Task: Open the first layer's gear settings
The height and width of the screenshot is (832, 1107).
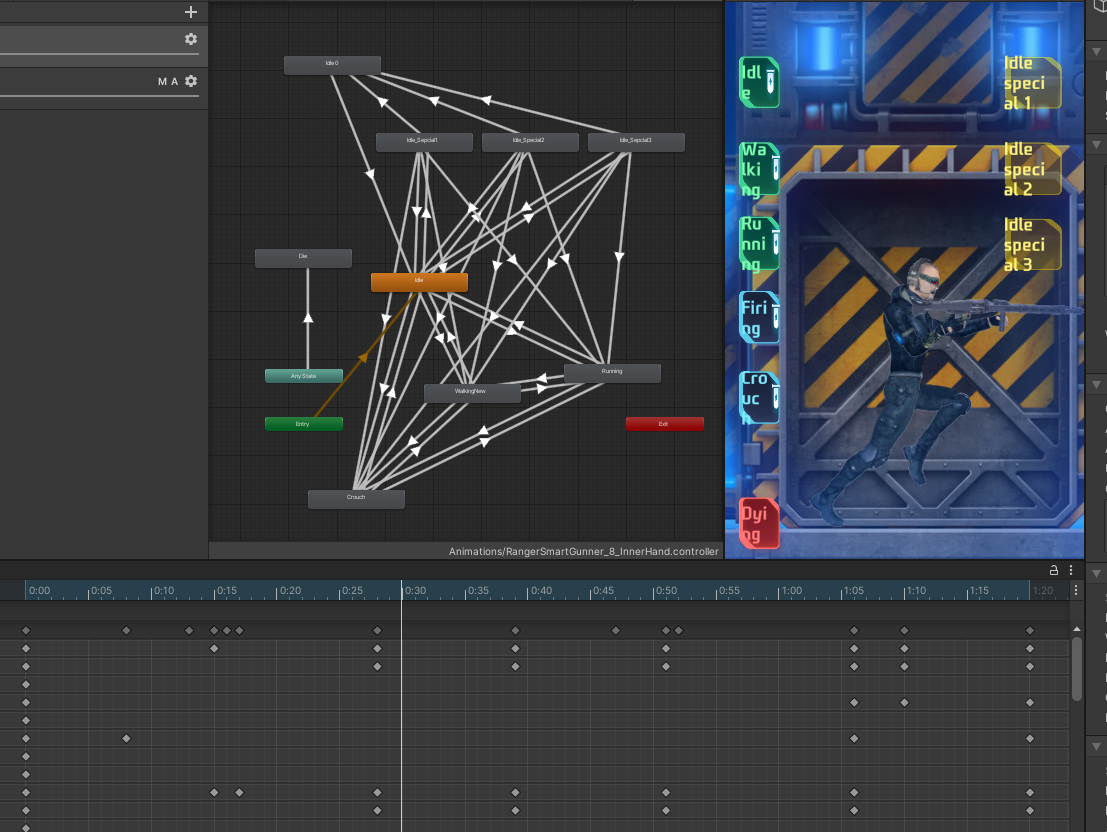Action: tap(190, 39)
